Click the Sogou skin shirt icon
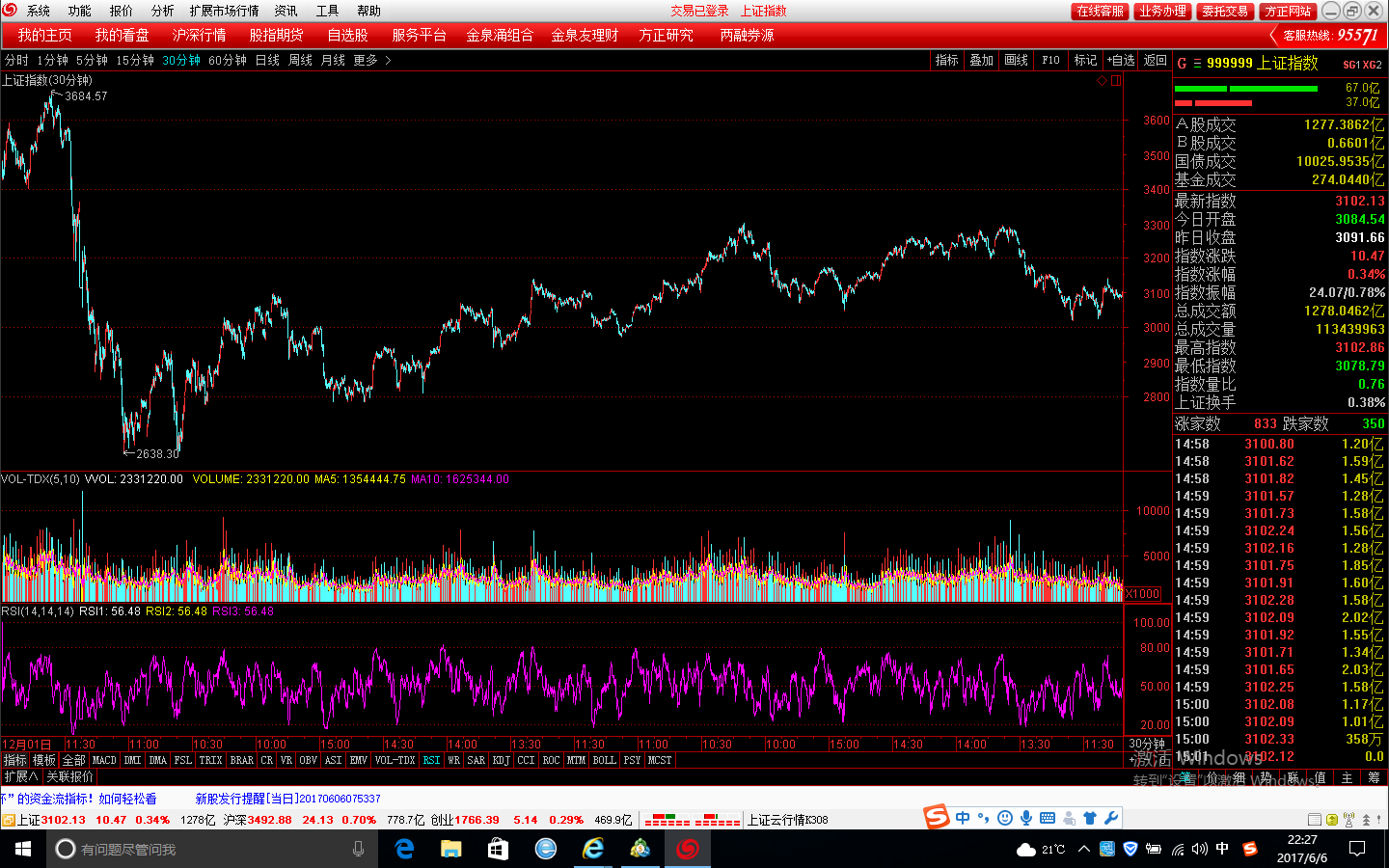The width and height of the screenshot is (1389, 868). [x=1090, y=818]
